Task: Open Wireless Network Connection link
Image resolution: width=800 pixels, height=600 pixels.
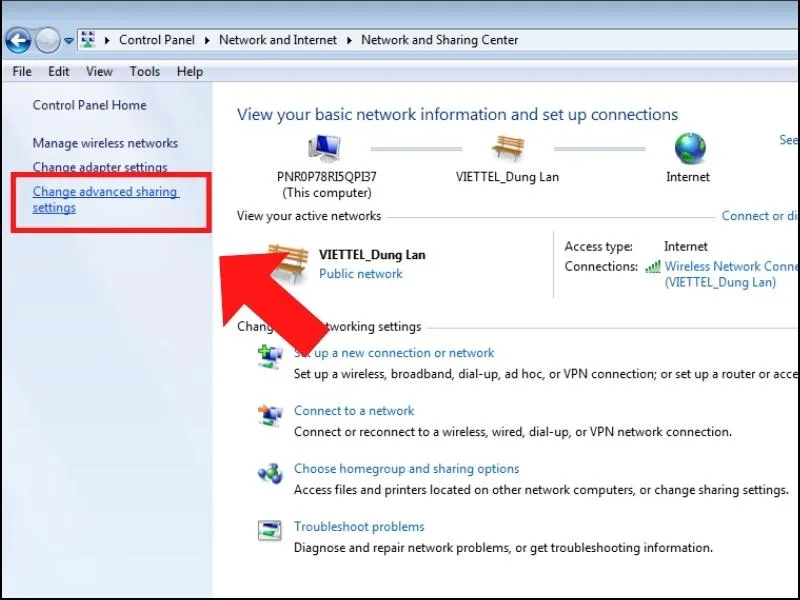Action: [x=729, y=267]
